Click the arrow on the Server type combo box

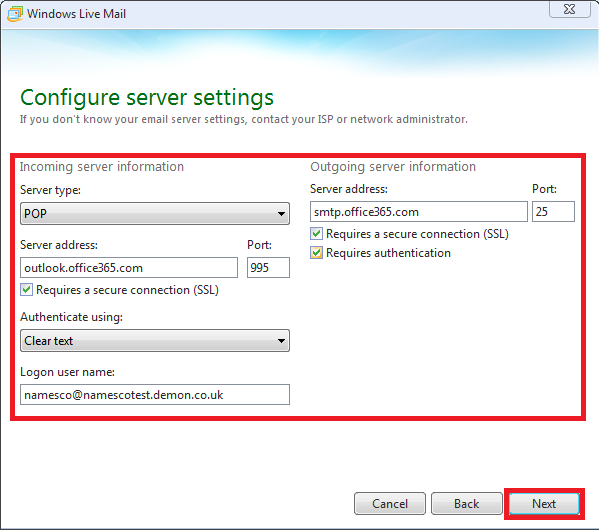[282, 214]
